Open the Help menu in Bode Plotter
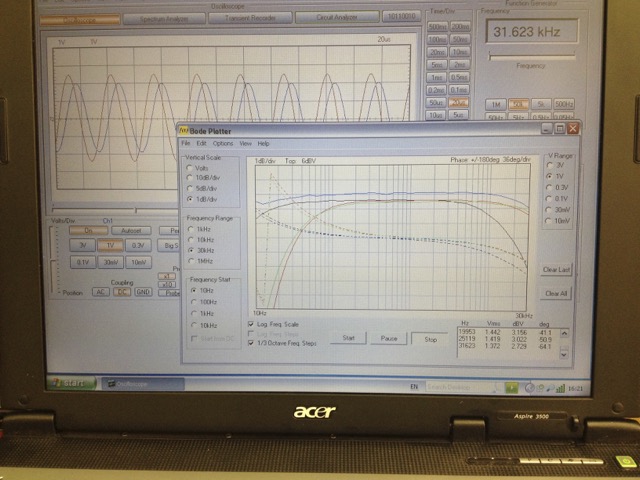Viewport: 640px width, 480px height. [x=263, y=143]
